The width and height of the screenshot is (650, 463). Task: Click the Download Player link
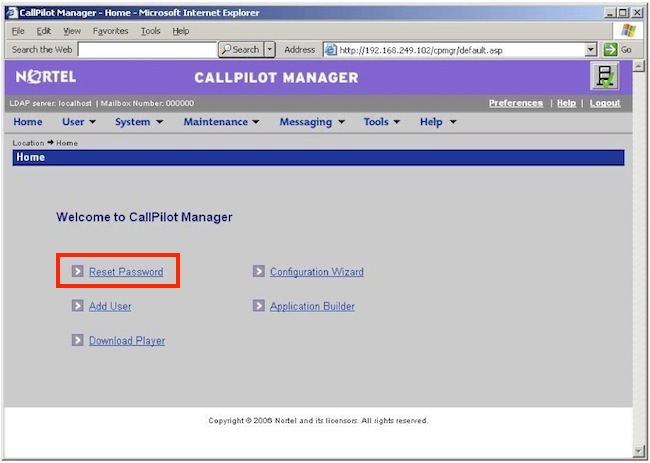click(127, 340)
